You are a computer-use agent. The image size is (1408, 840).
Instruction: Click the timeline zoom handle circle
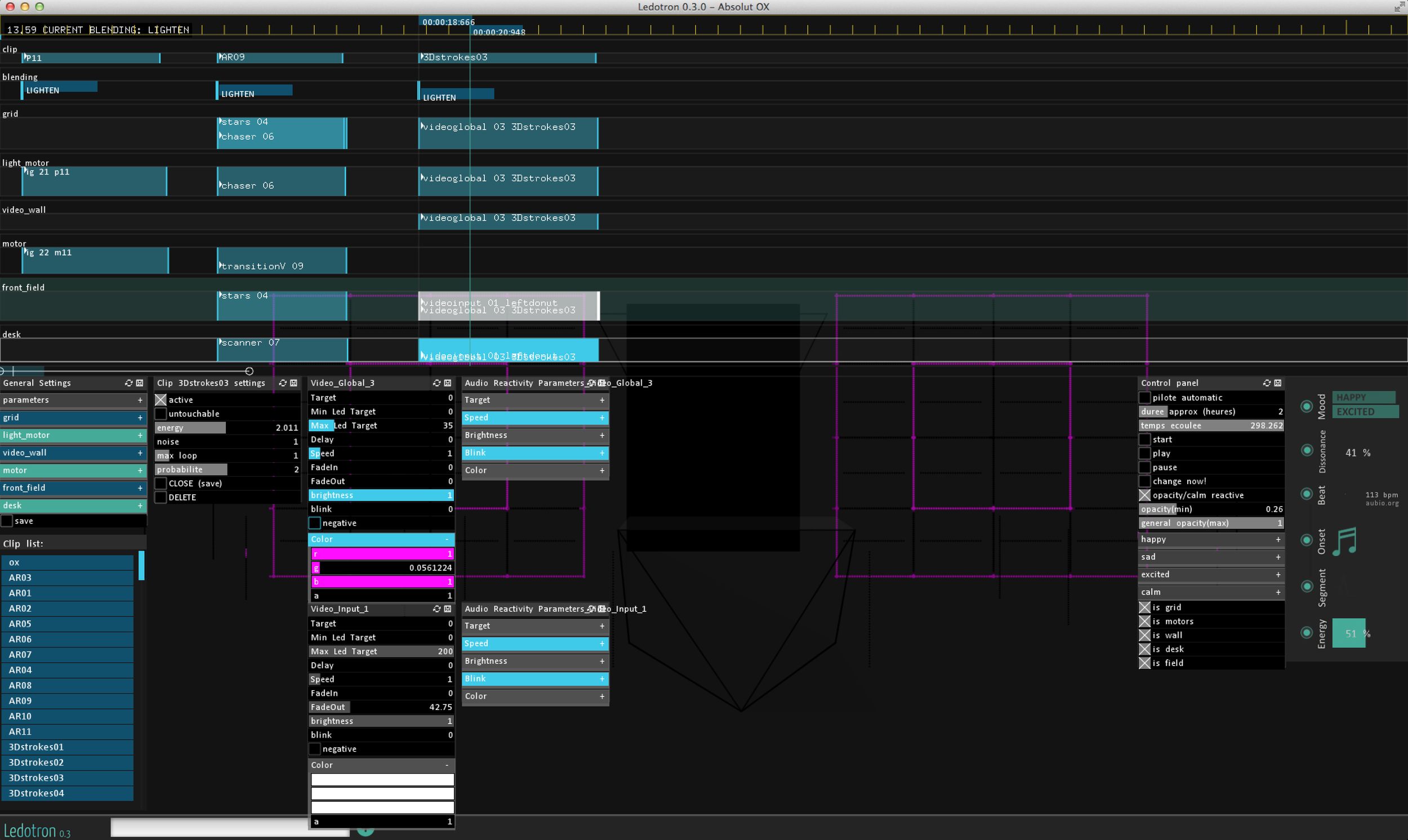(x=249, y=372)
